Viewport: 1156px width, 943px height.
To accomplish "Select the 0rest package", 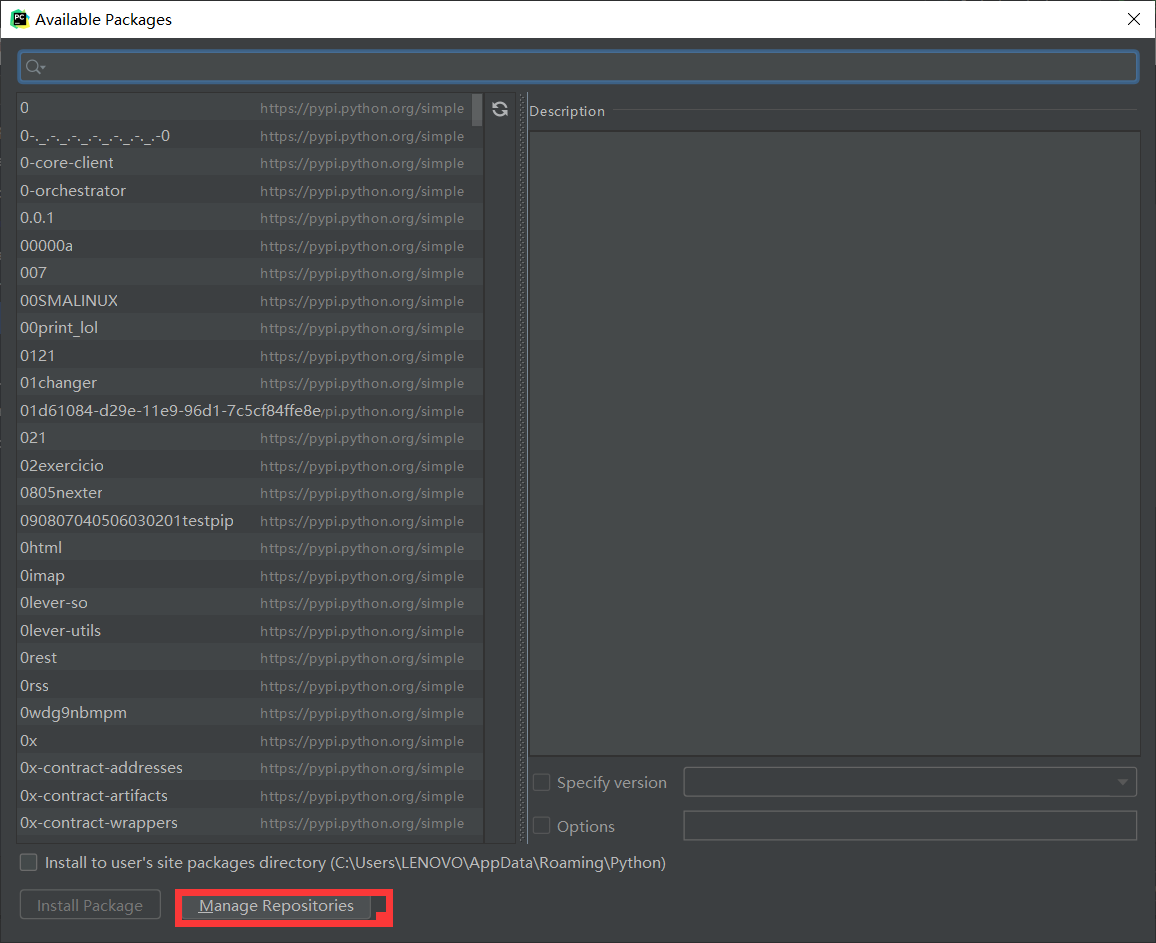I will point(250,658).
